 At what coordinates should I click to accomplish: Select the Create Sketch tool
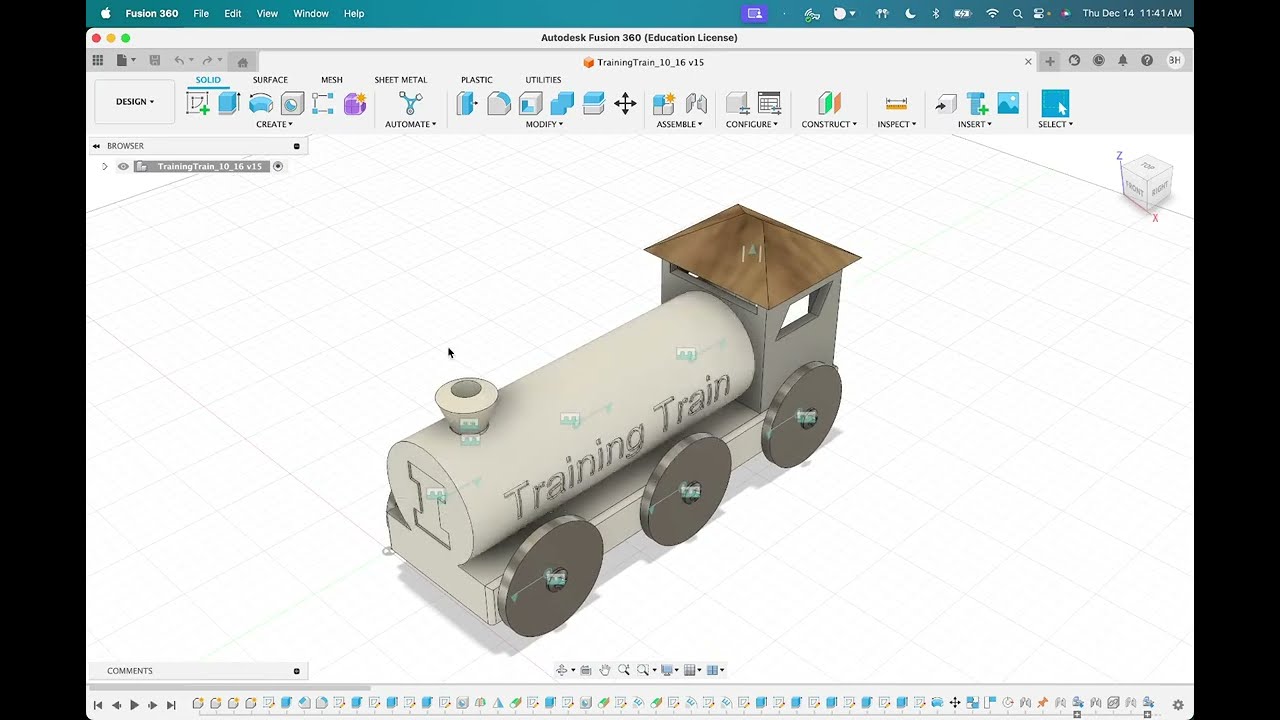198,103
